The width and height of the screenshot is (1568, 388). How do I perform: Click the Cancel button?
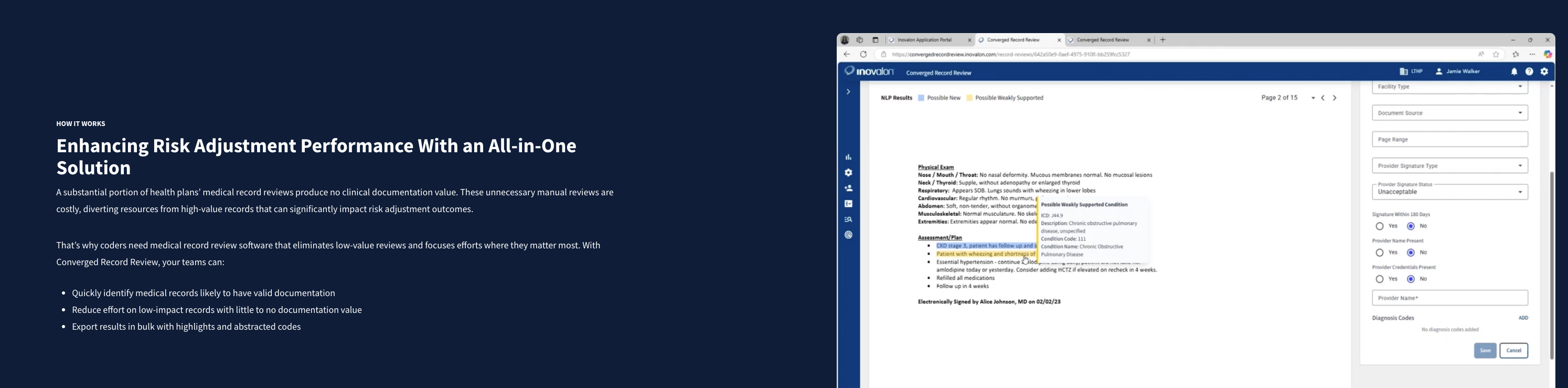point(1514,351)
